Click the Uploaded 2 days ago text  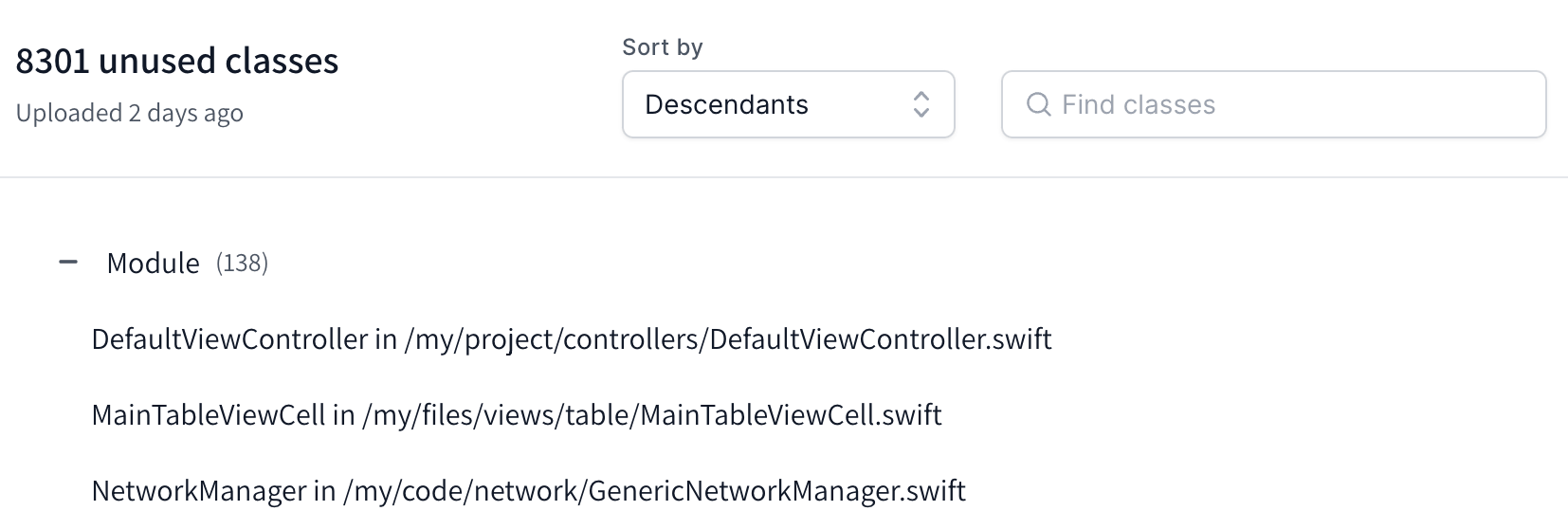click(130, 113)
